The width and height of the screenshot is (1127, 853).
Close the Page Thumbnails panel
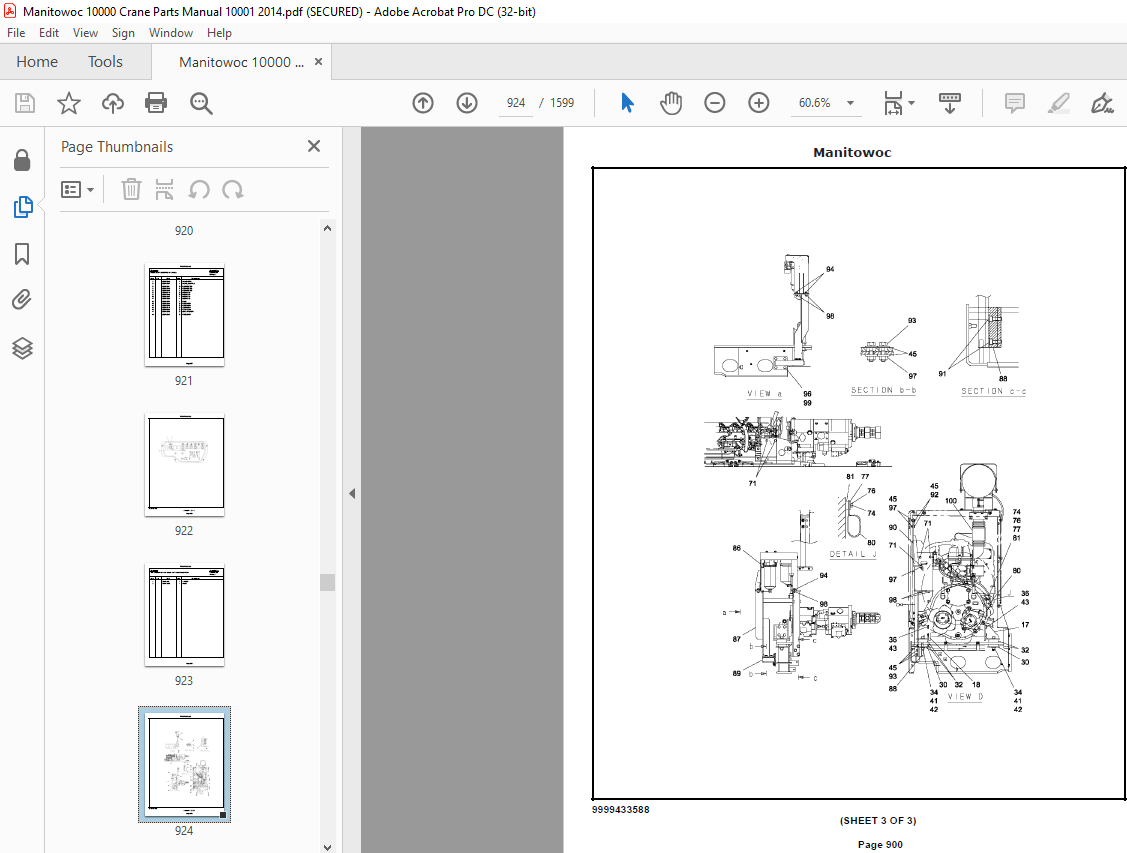[314, 146]
